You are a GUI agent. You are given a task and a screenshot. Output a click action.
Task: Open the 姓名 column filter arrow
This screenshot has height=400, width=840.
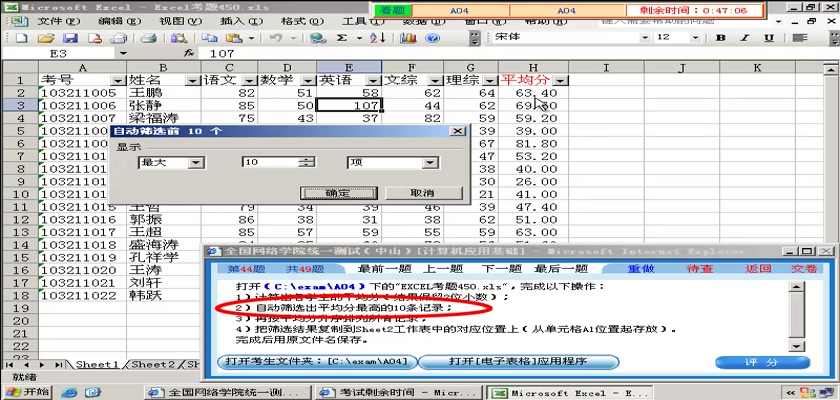193,80
